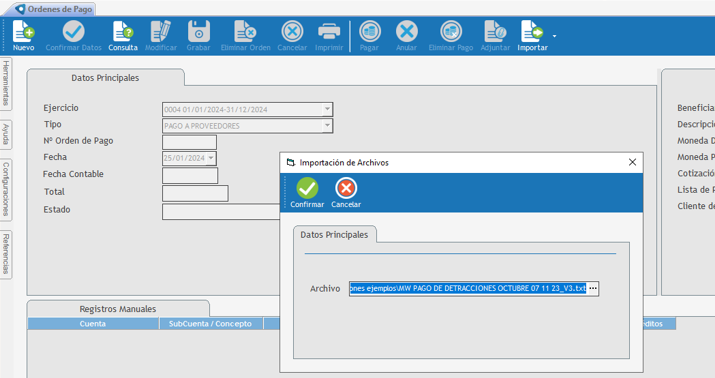Open the Fecha date picker dropdown
715x378 pixels.
click(x=211, y=158)
